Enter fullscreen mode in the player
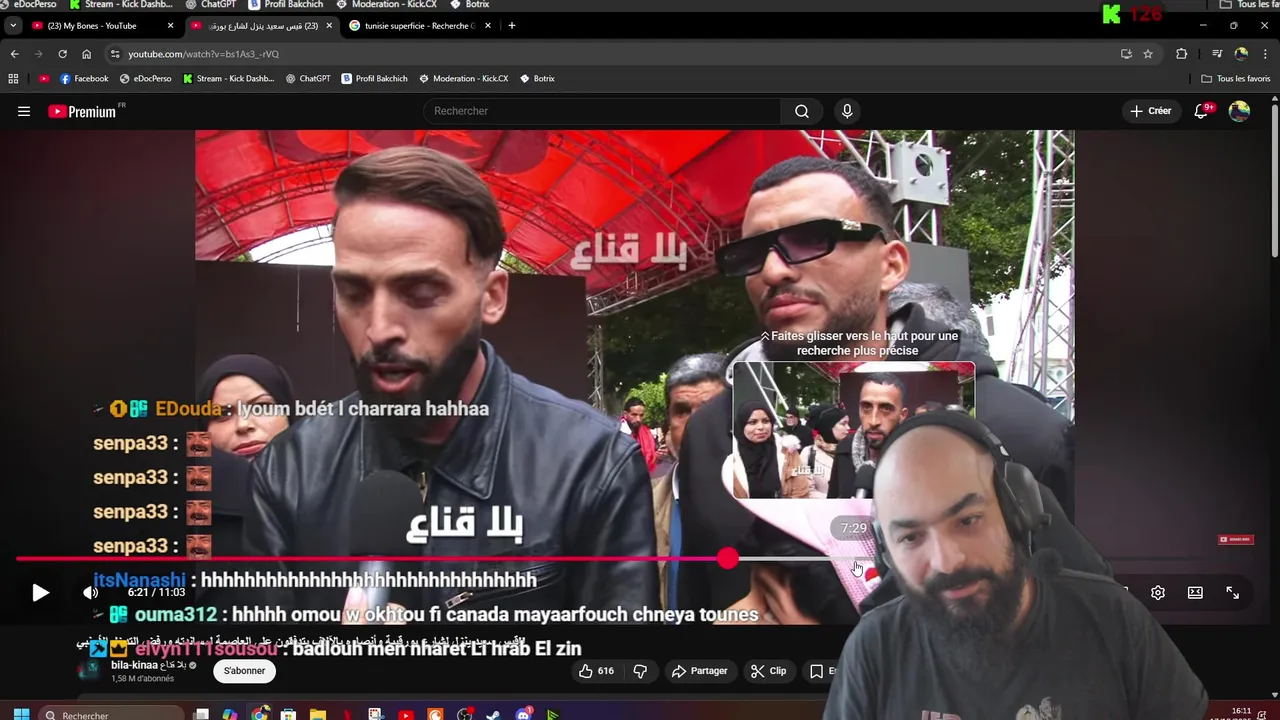 pos(1232,592)
